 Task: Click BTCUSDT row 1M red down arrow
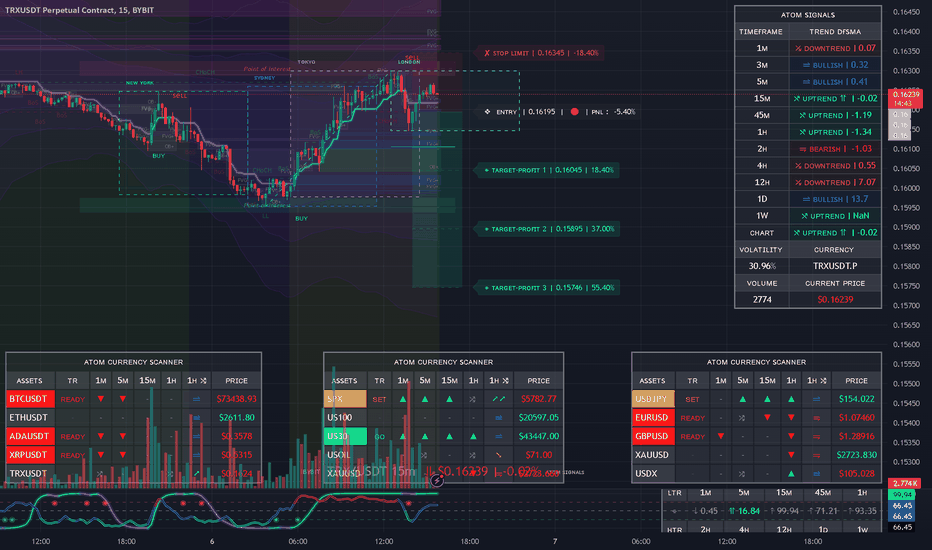coord(101,399)
